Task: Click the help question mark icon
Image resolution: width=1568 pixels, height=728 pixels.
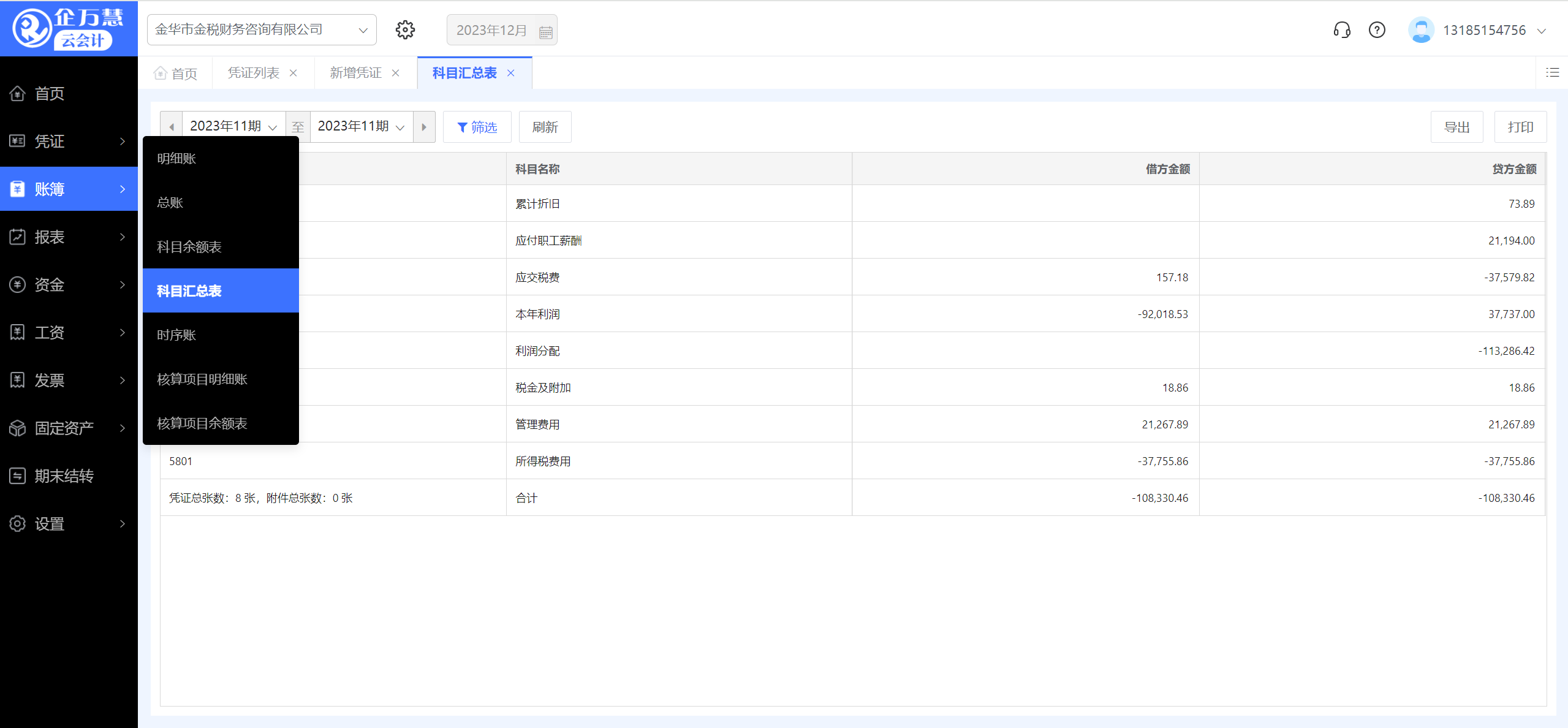Action: click(x=1376, y=30)
